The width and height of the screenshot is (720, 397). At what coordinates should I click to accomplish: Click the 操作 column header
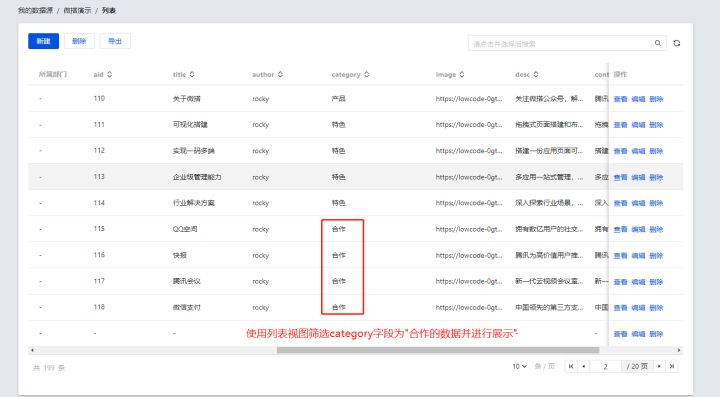pyautogui.click(x=620, y=74)
